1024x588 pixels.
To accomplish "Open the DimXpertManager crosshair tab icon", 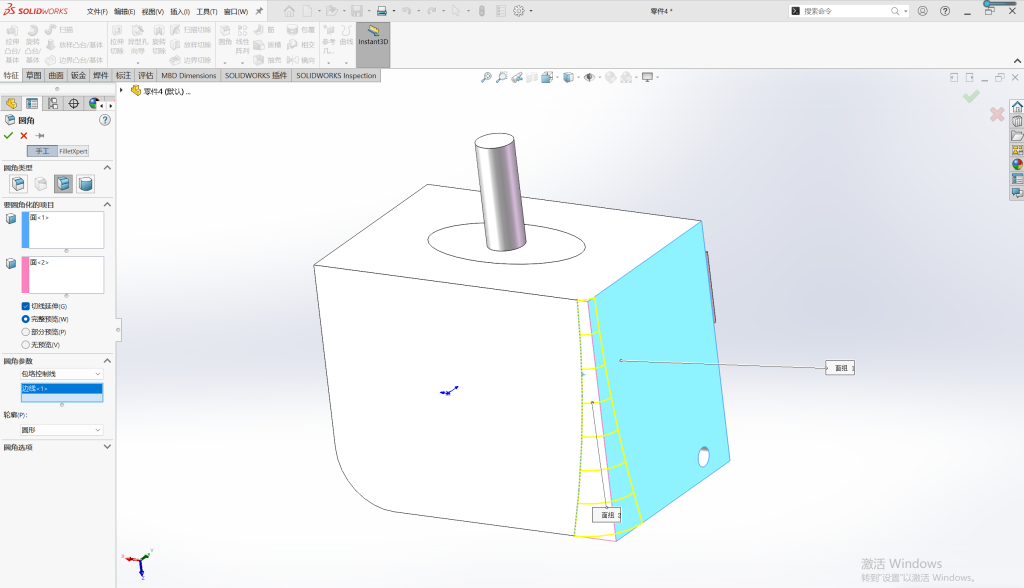I will 74,104.
